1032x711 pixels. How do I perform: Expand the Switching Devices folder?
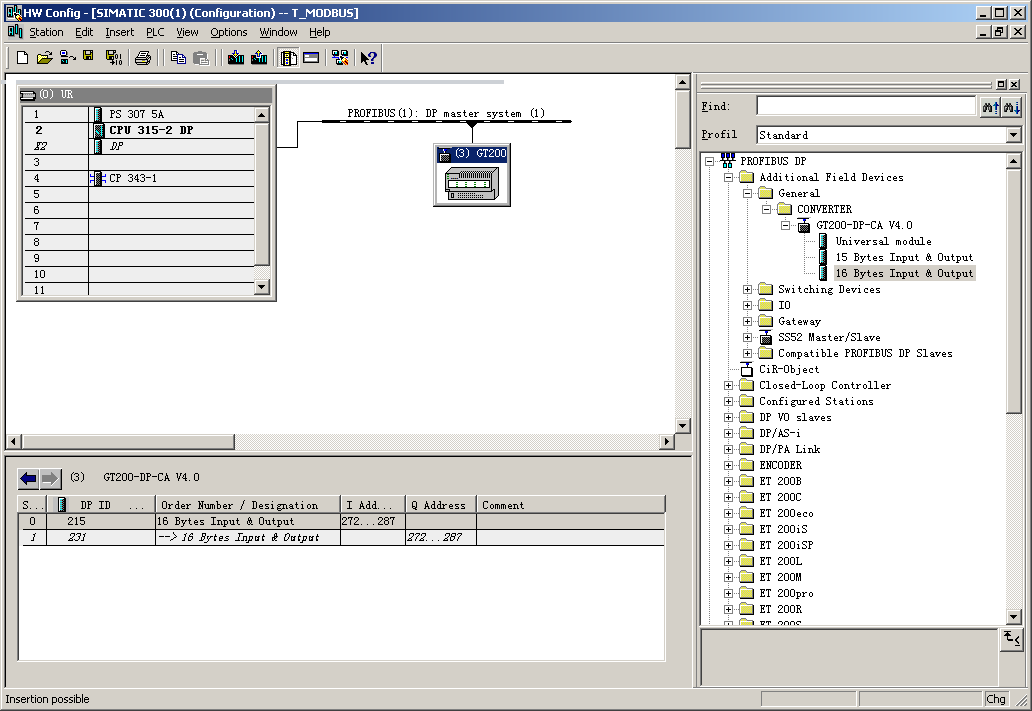coord(747,290)
